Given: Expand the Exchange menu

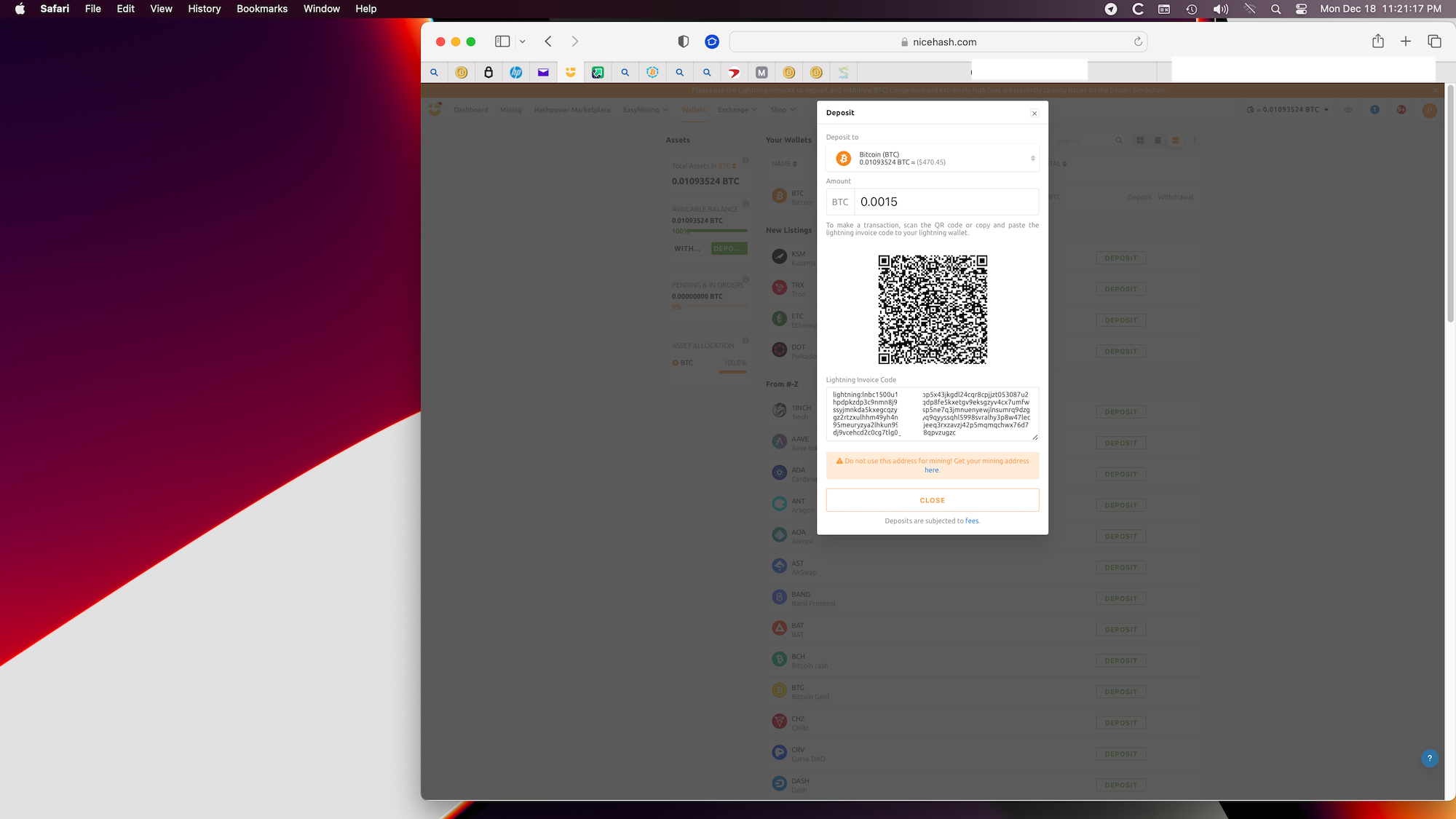Looking at the screenshot, I should click(x=737, y=110).
